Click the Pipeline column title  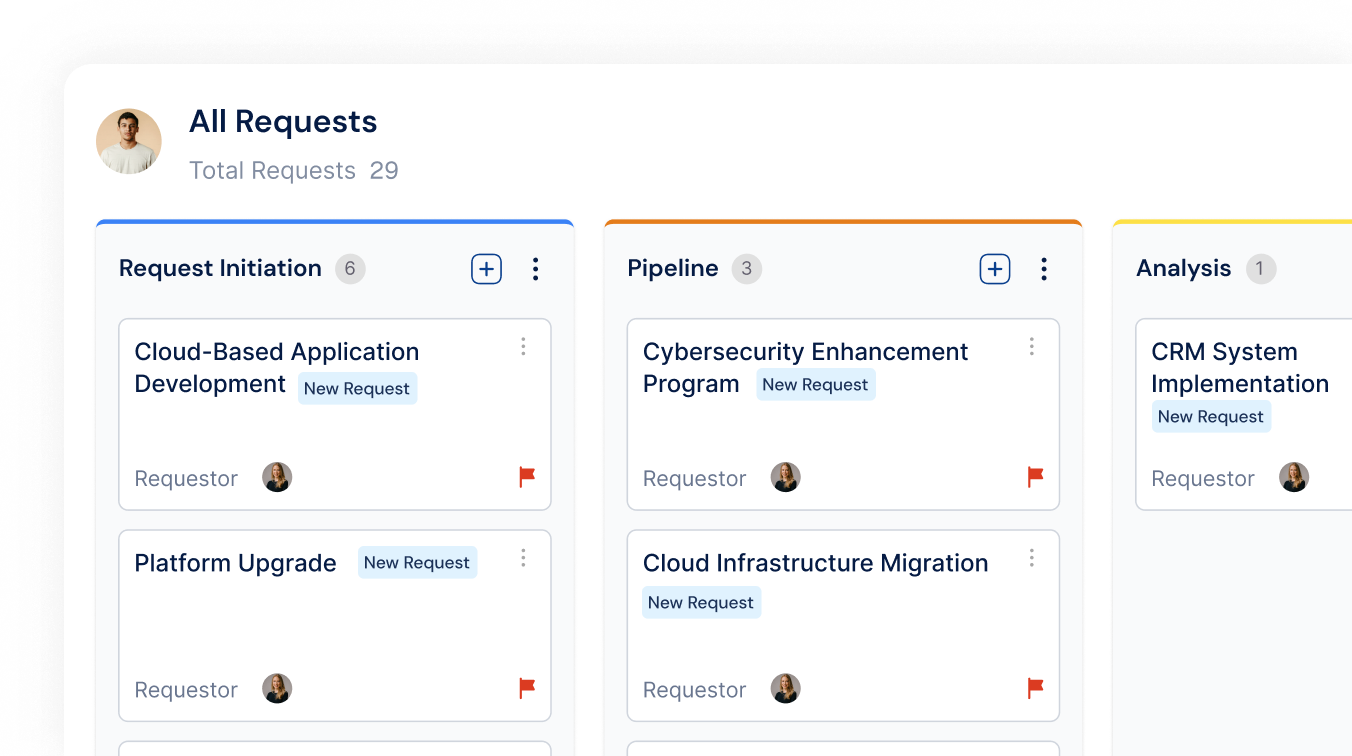tap(673, 268)
